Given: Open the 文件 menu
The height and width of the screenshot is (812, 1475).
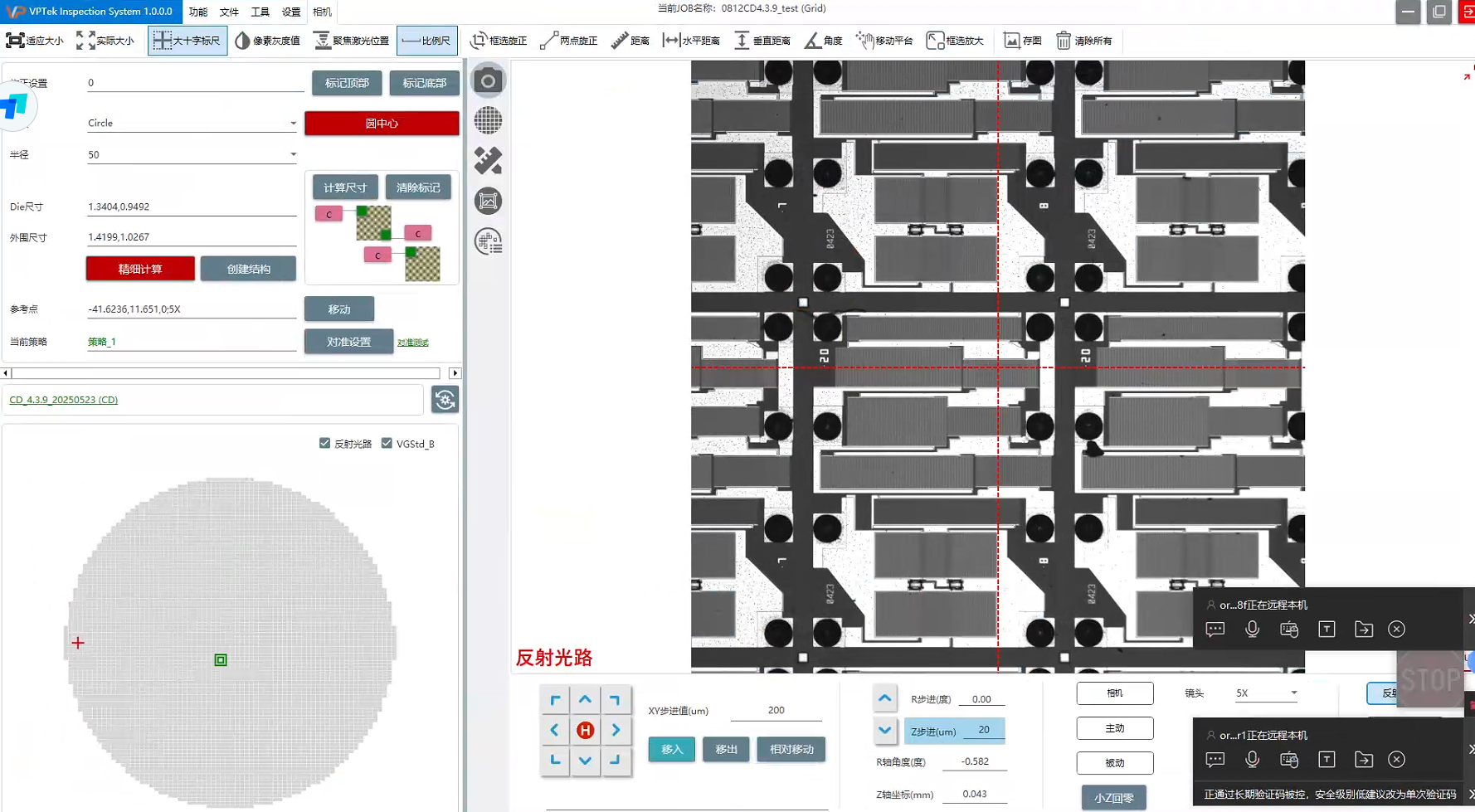Looking at the screenshot, I should [x=229, y=12].
